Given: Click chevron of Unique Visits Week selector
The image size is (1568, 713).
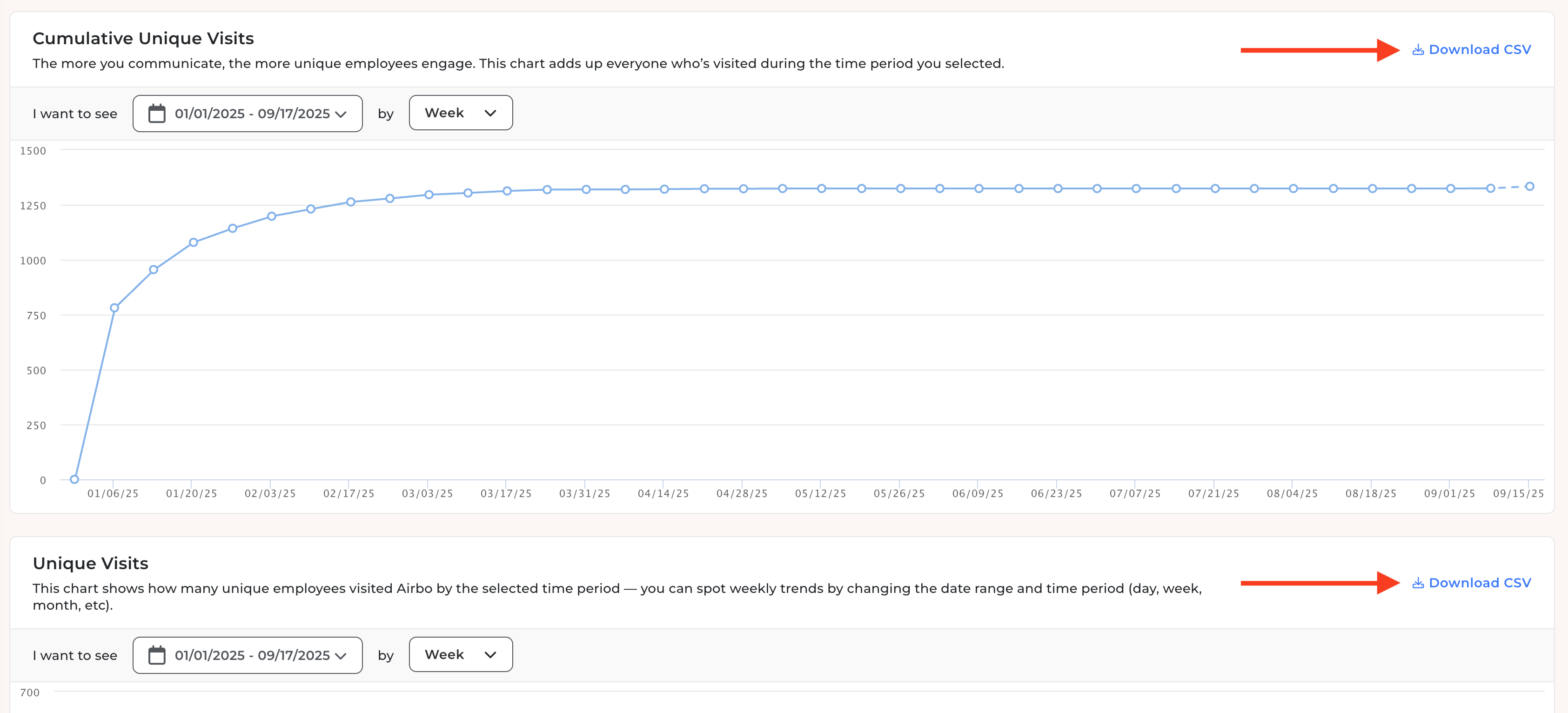Looking at the screenshot, I should 490,655.
